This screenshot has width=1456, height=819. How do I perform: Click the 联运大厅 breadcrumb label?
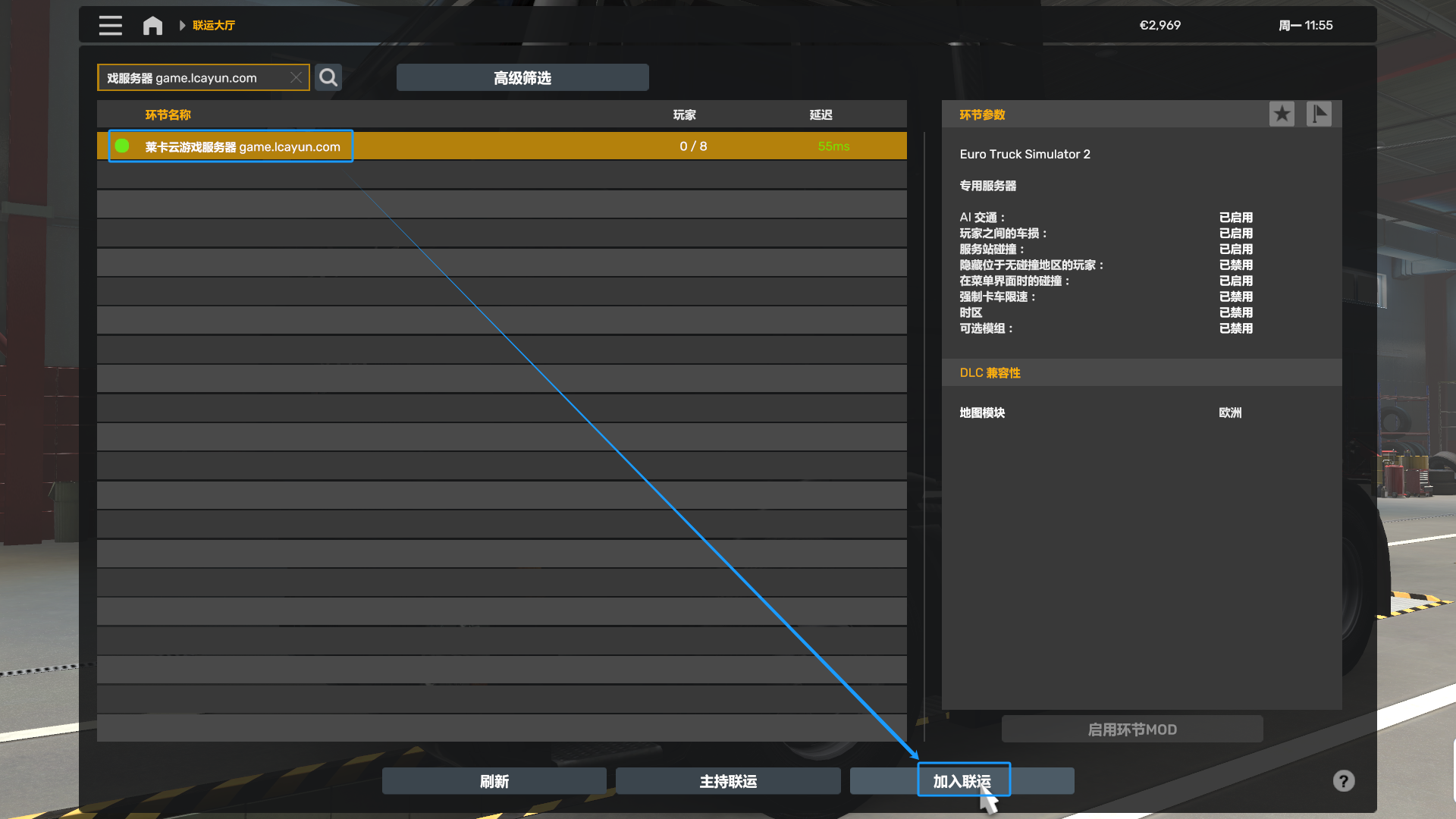pos(214,26)
